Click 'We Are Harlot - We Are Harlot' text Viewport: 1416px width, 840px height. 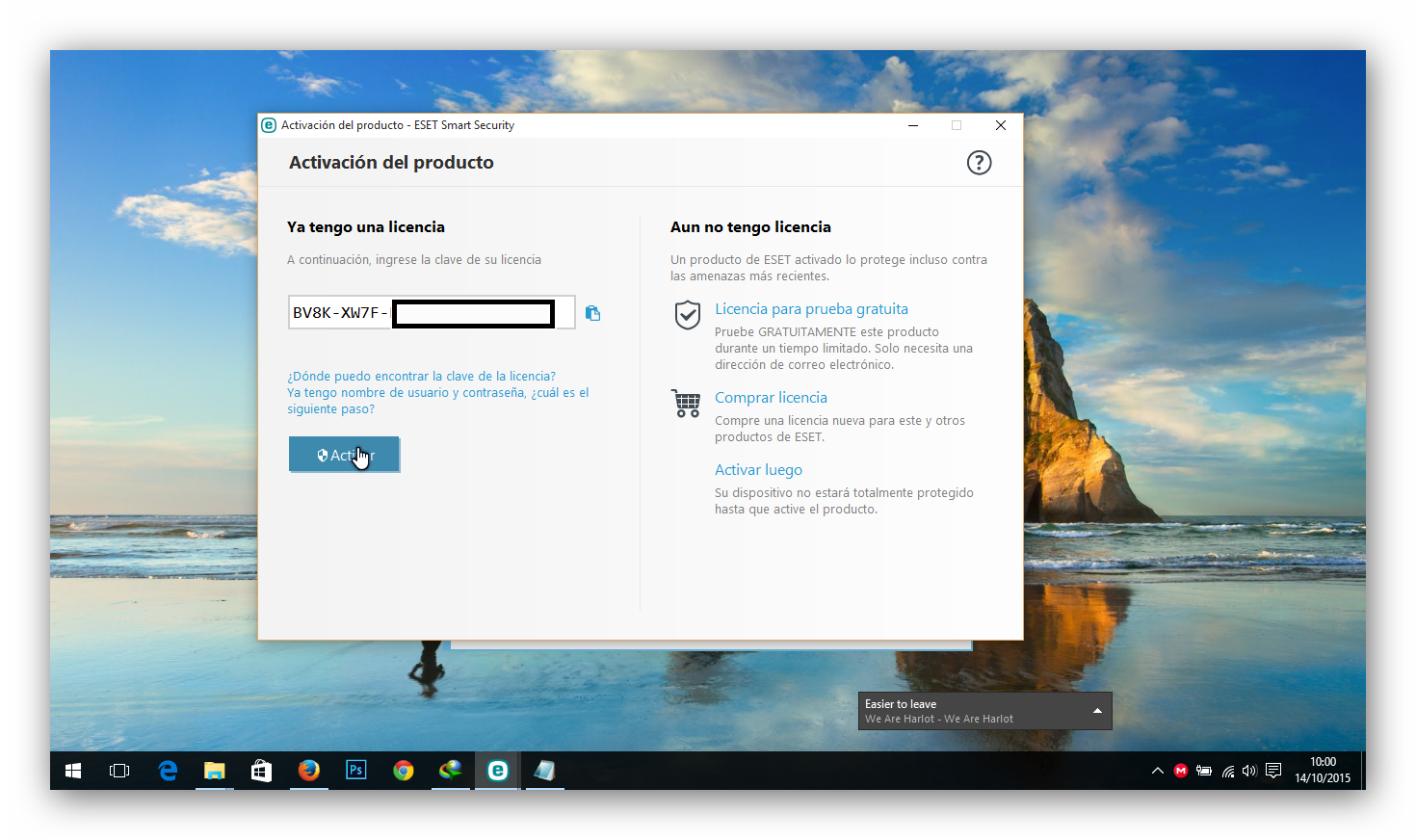[x=939, y=719]
